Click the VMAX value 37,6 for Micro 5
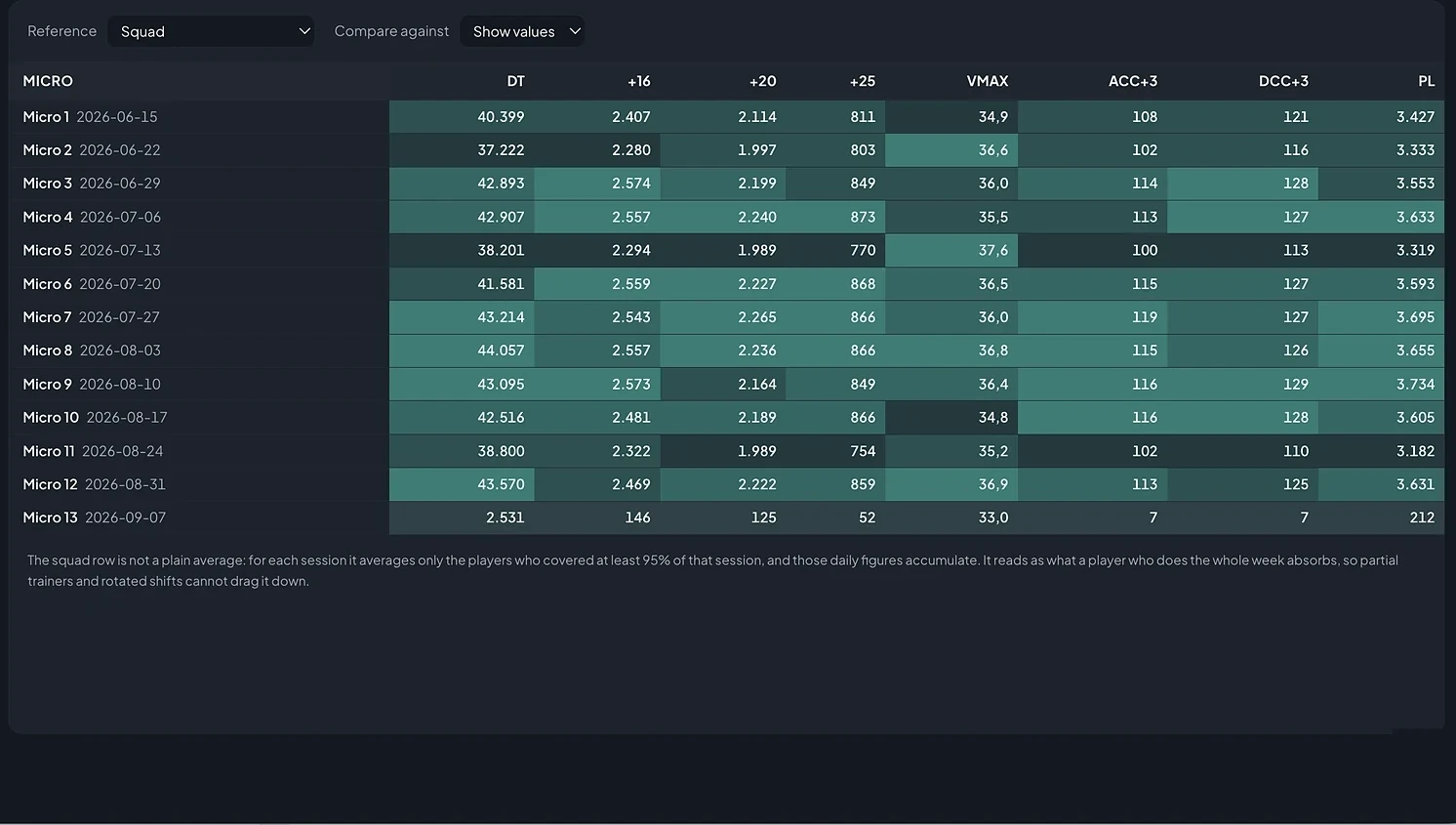The image size is (1456, 825). coord(951,250)
